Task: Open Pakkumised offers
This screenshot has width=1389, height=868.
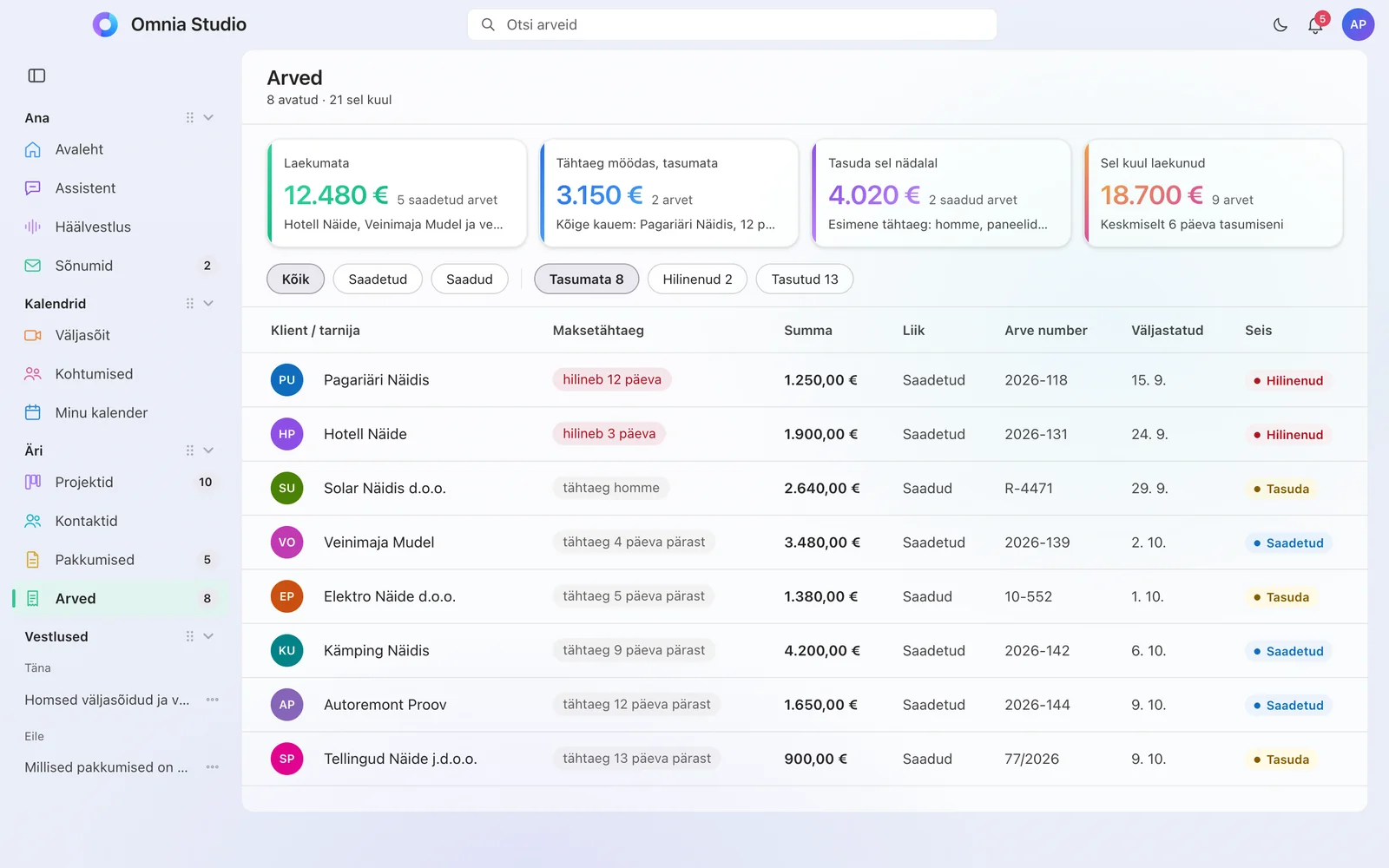Action: point(122,560)
